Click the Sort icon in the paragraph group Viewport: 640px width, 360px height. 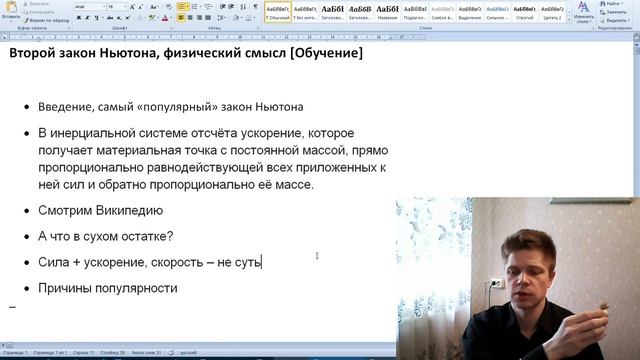(x=243, y=7)
